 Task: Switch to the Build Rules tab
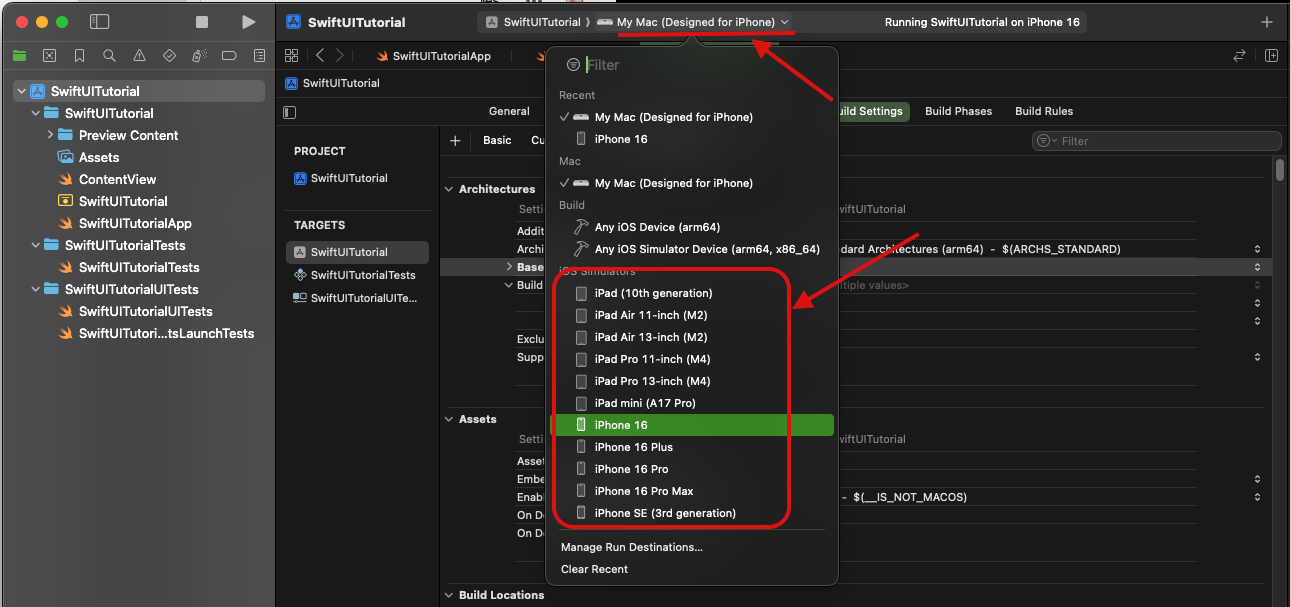point(1044,111)
